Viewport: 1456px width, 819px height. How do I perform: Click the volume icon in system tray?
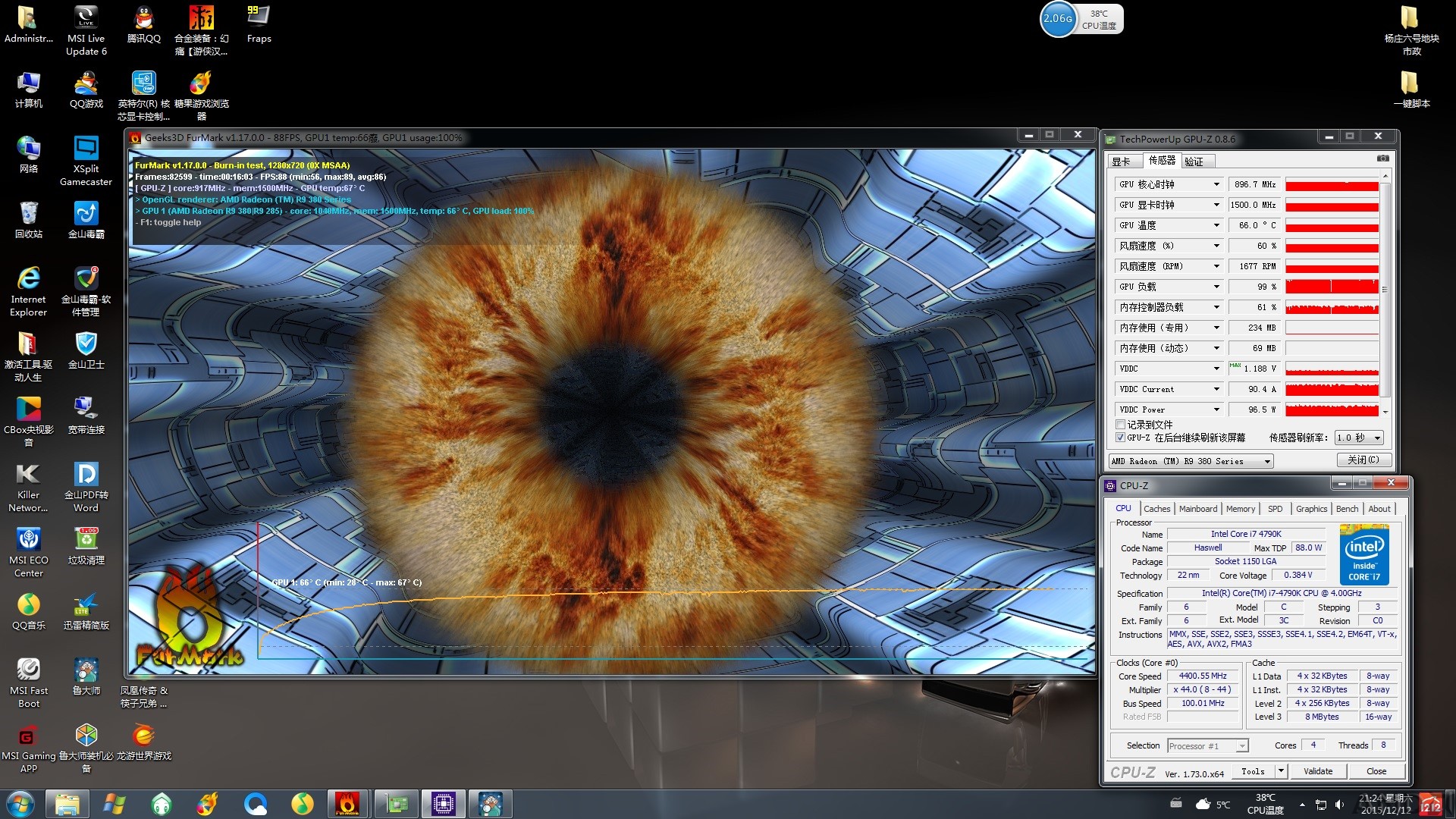[1340, 805]
